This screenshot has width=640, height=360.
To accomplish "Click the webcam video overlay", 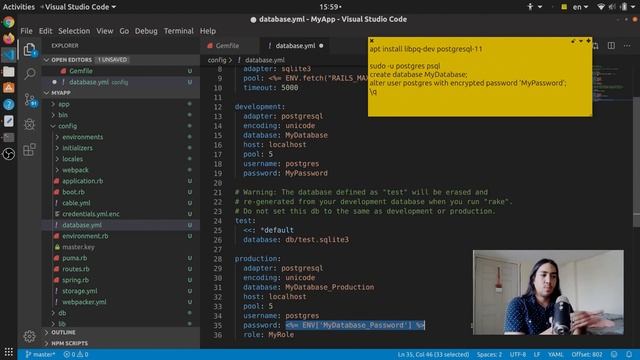I will pos(548,292).
